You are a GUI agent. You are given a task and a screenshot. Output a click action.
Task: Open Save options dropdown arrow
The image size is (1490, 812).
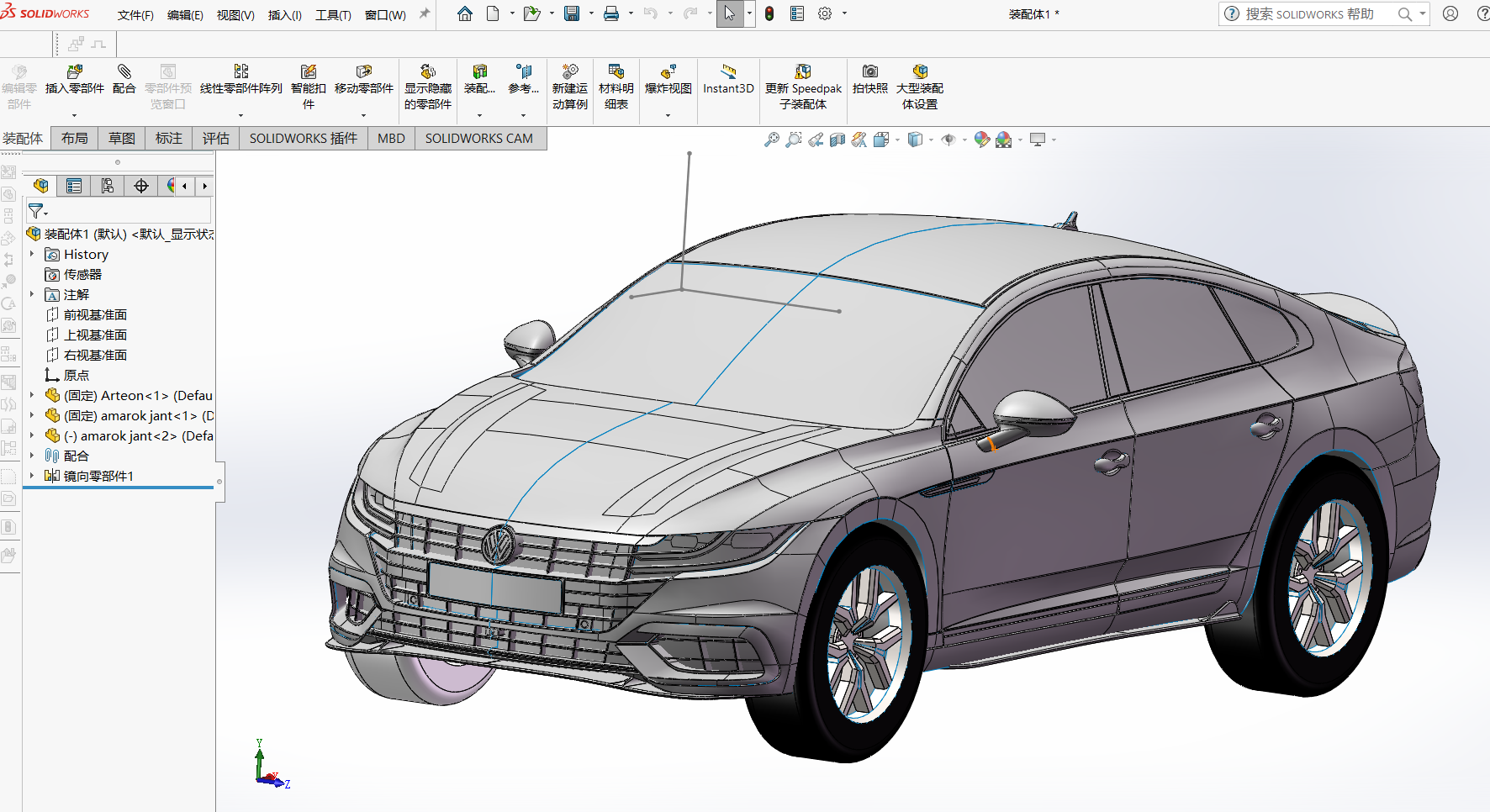pos(591,13)
